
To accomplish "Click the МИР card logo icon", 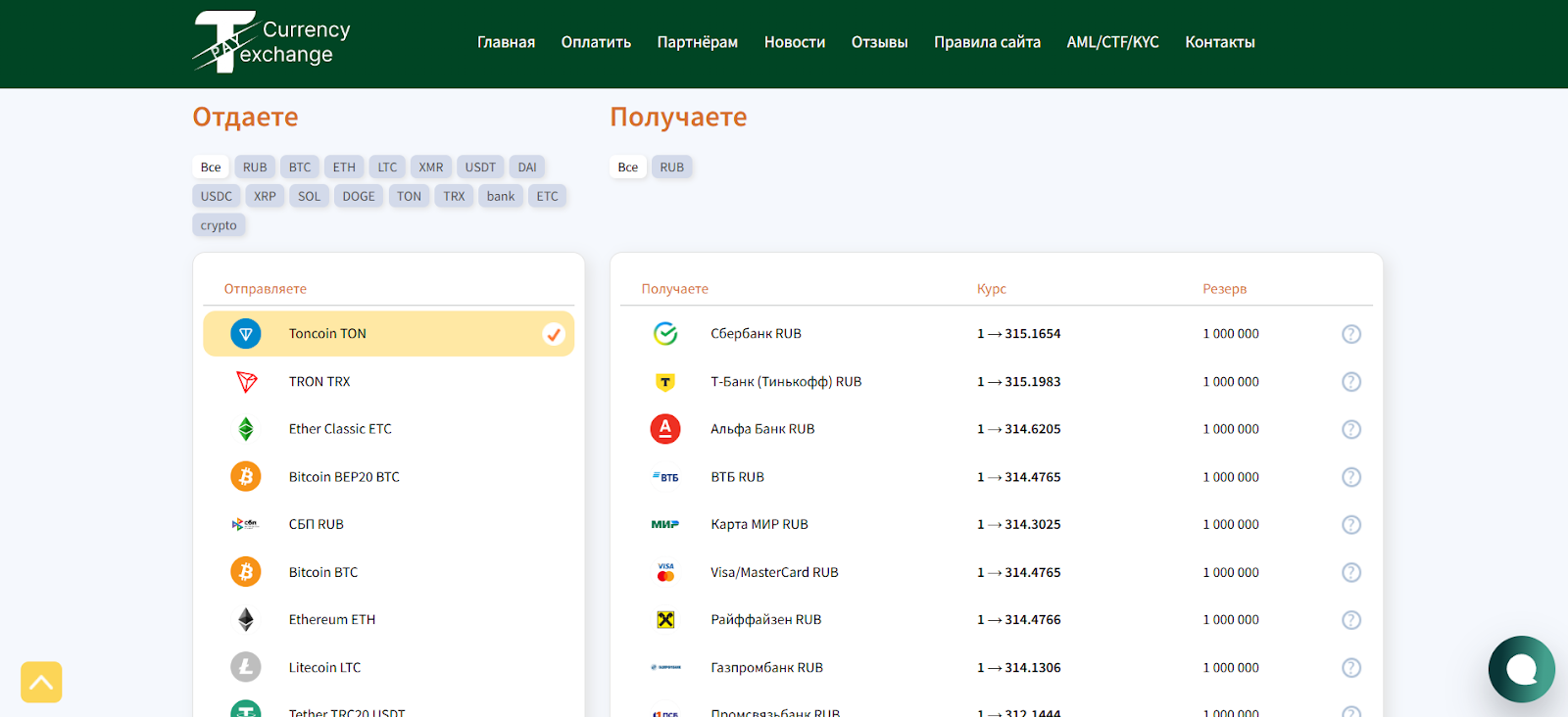I will (665, 524).
